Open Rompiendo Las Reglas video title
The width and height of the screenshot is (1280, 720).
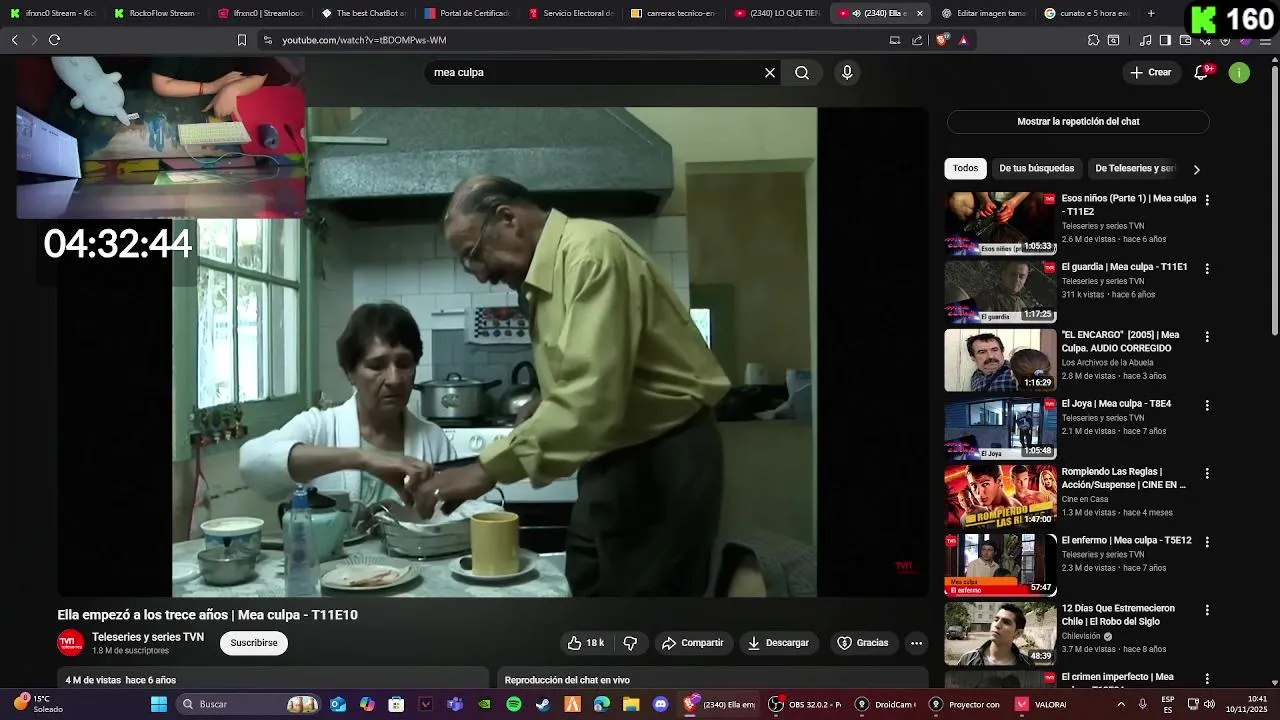[x=1124, y=478]
